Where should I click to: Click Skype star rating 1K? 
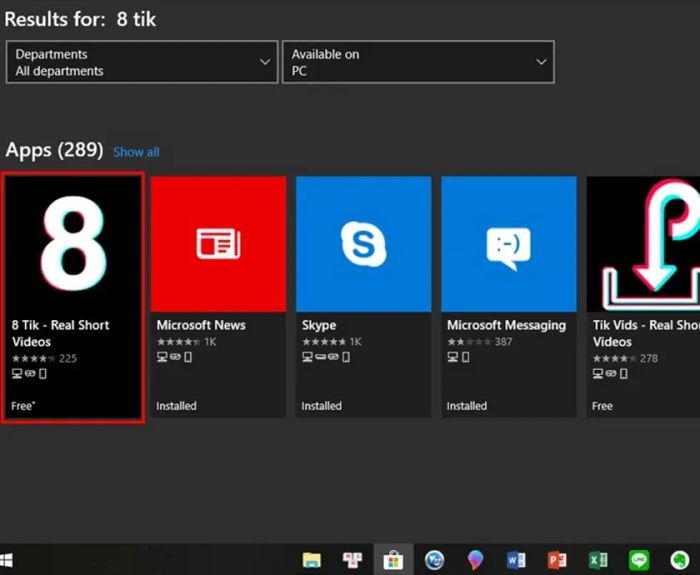[332, 342]
